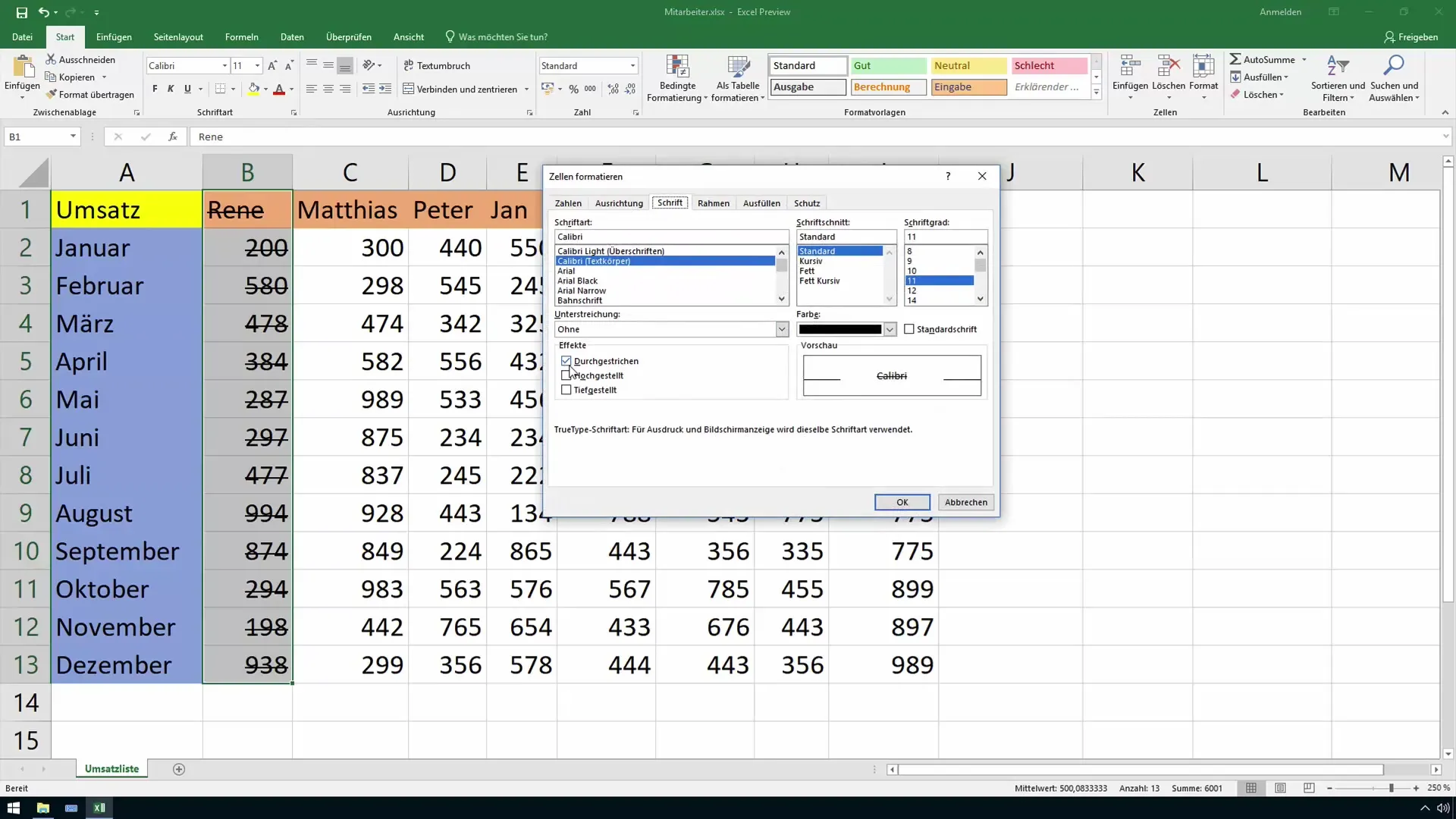Open the Unterstreichung dropdown
1456x819 pixels.
point(782,329)
